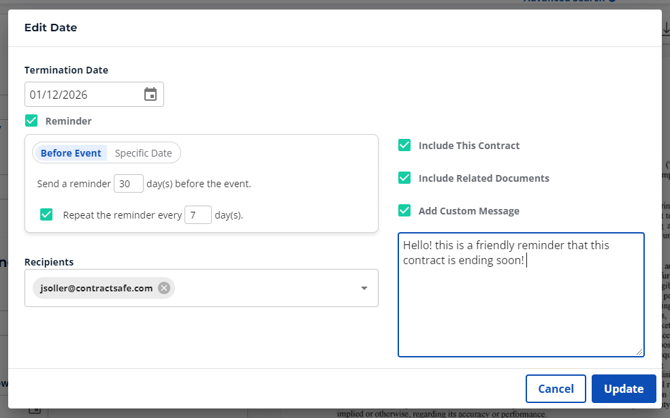Uncheck Include Related Documents
This screenshot has width=670, height=418.
[x=404, y=178]
